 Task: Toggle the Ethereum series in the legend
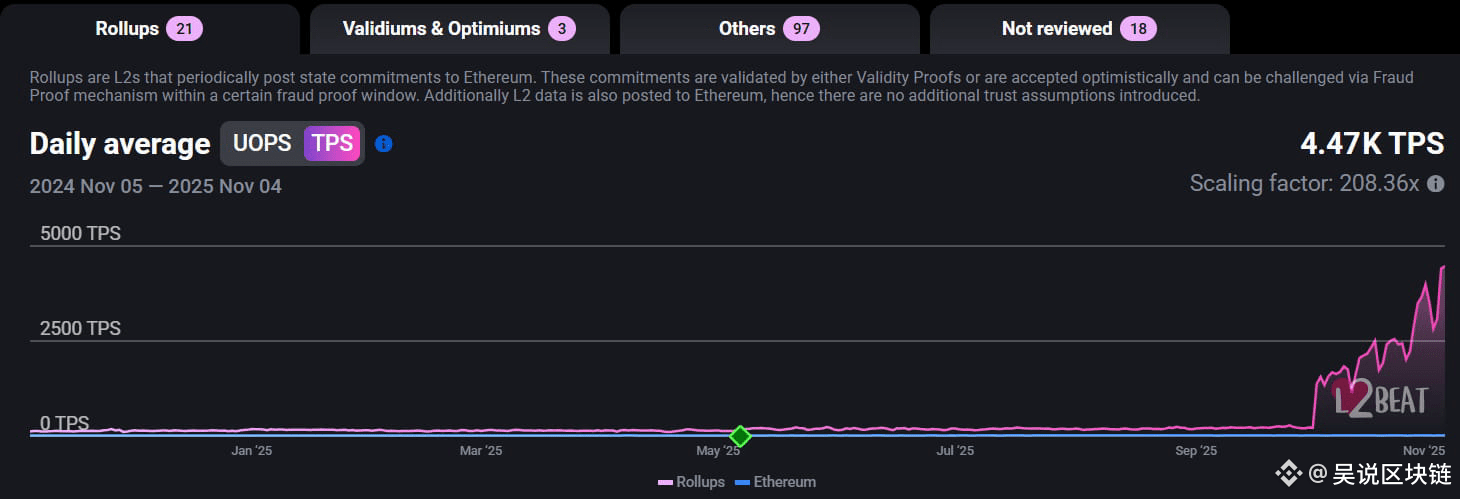[x=775, y=482]
